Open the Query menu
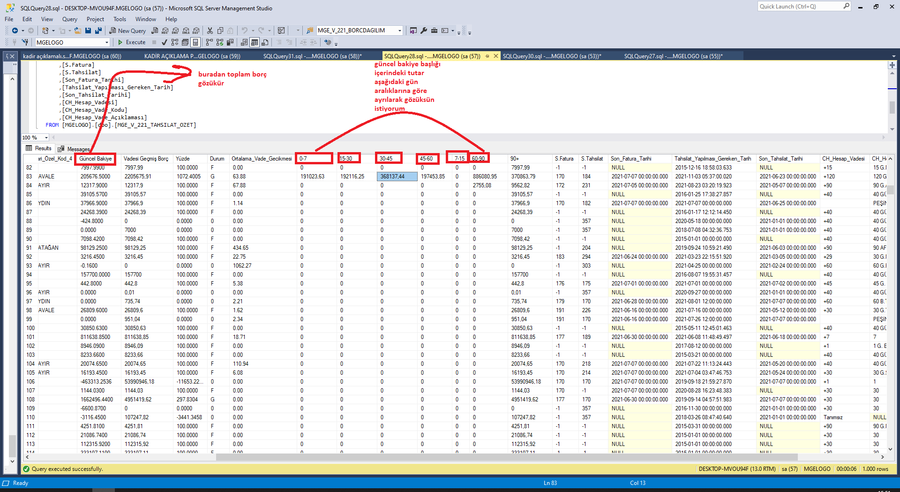 click(x=69, y=19)
